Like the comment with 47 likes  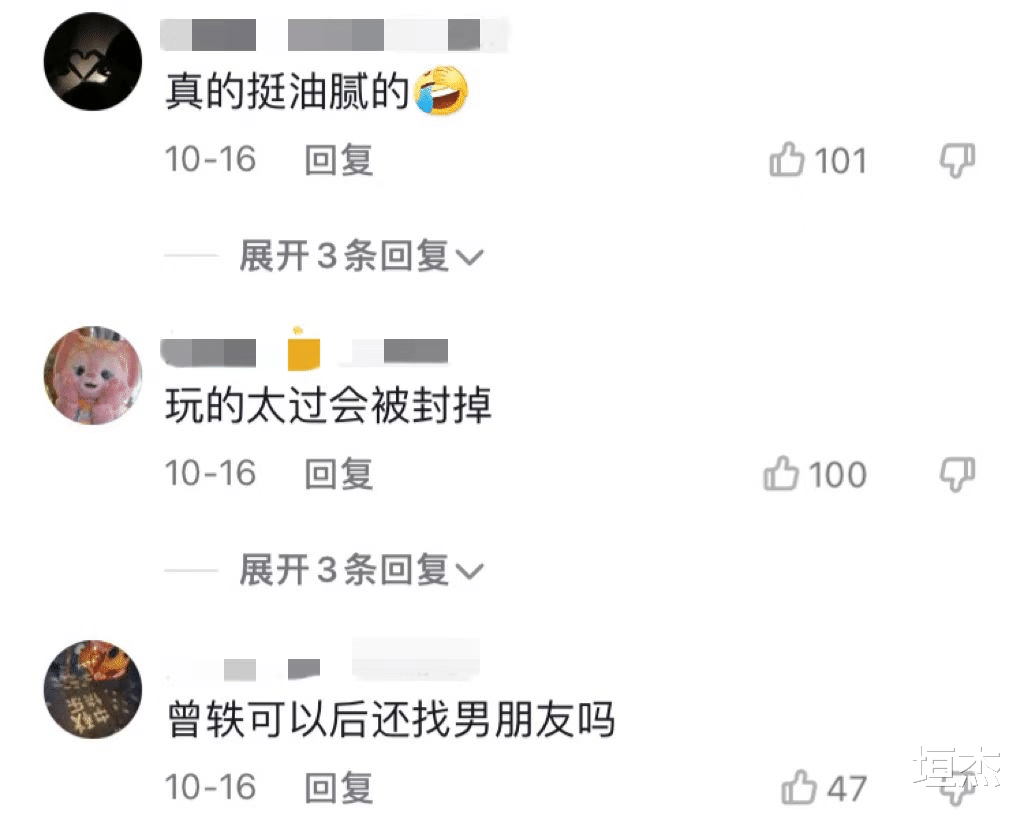[799, 787]
